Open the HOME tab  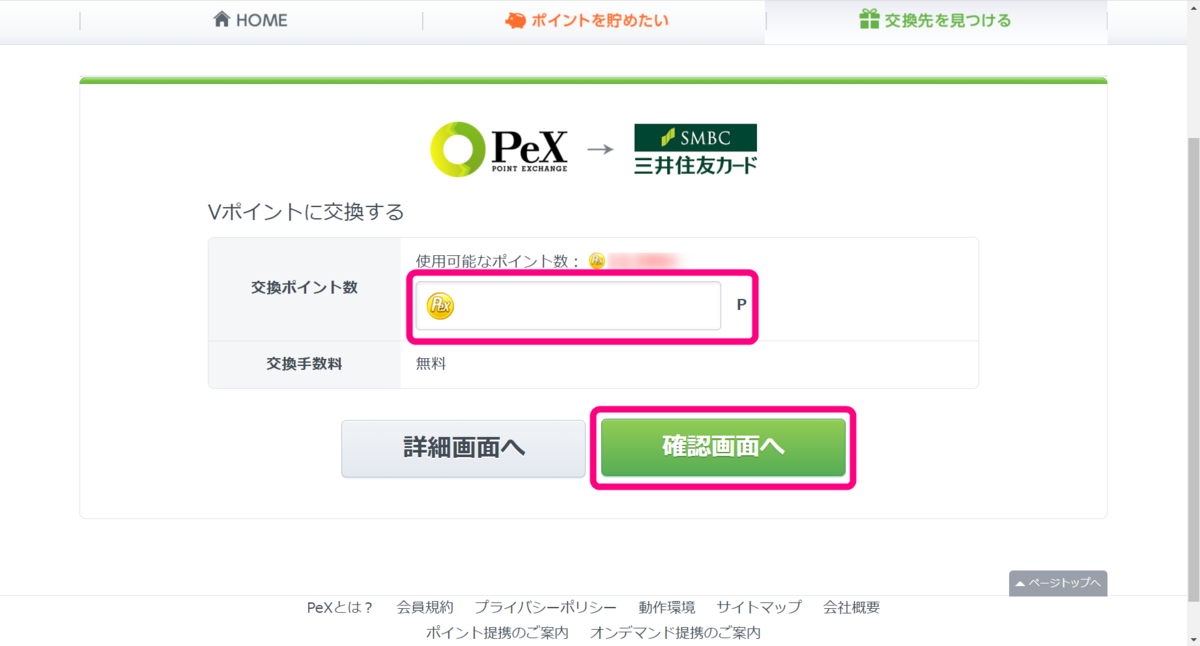click(251, 21)
